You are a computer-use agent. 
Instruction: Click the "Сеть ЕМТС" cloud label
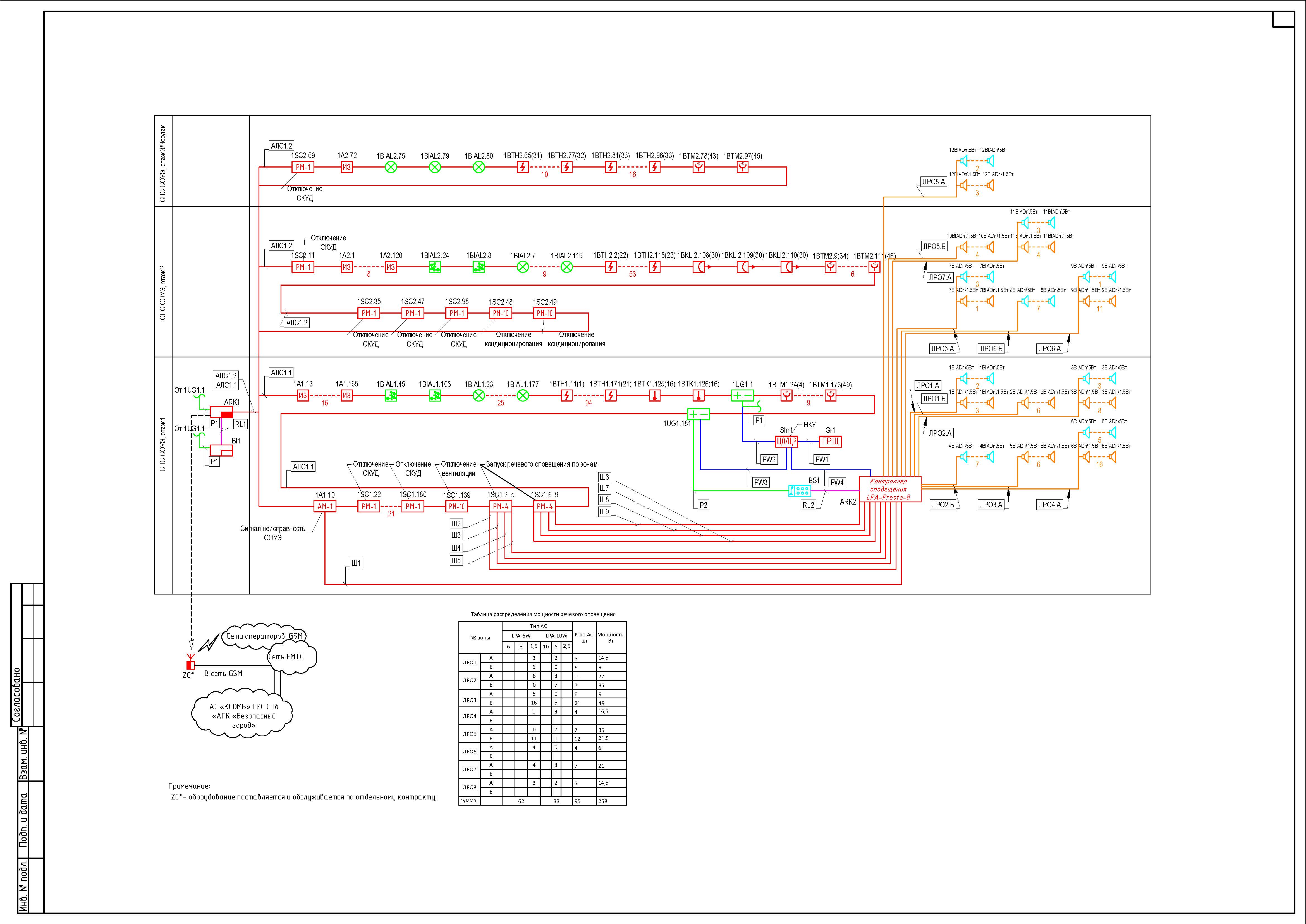pyautogui.click(x=286, y=656)
